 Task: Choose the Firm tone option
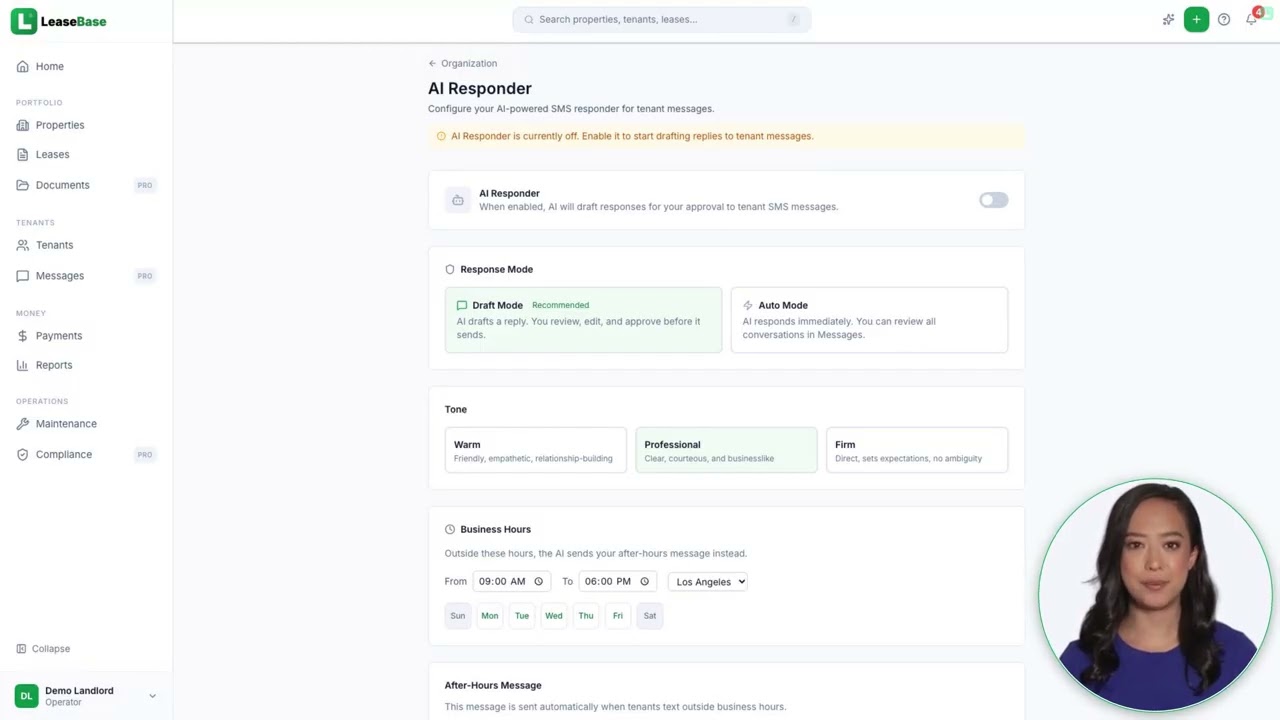coord(917,450)
